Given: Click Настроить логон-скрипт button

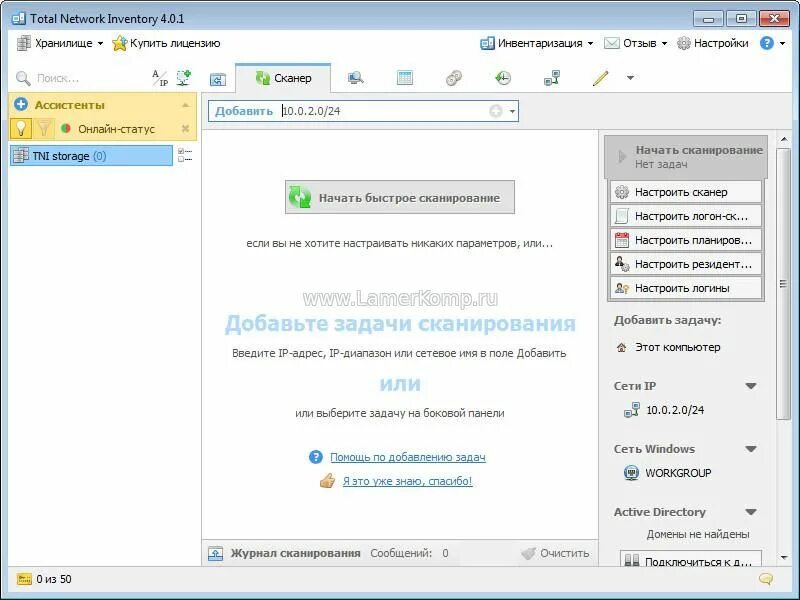Looking at the screenshot, I should pos(686,216).
